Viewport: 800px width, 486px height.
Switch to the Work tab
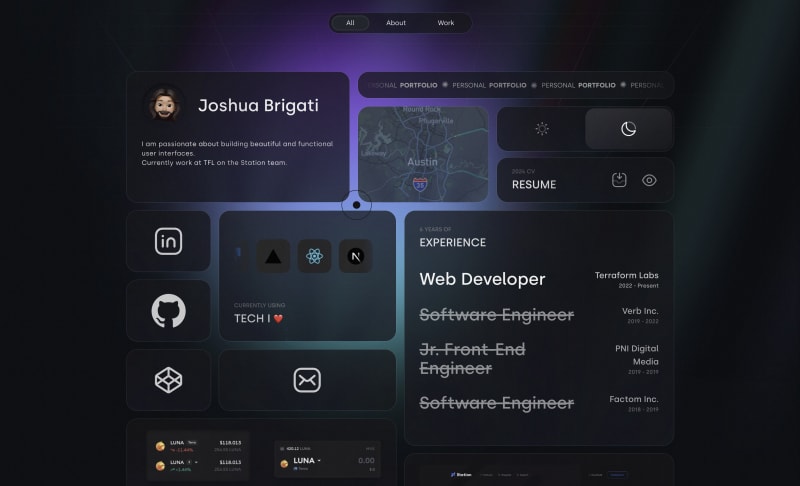[446, 23]
